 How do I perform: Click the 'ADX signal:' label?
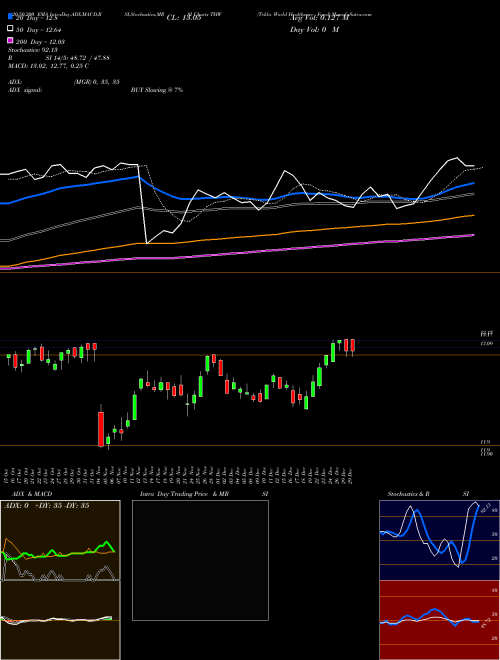pyautogui.click(x=25, y=90)
